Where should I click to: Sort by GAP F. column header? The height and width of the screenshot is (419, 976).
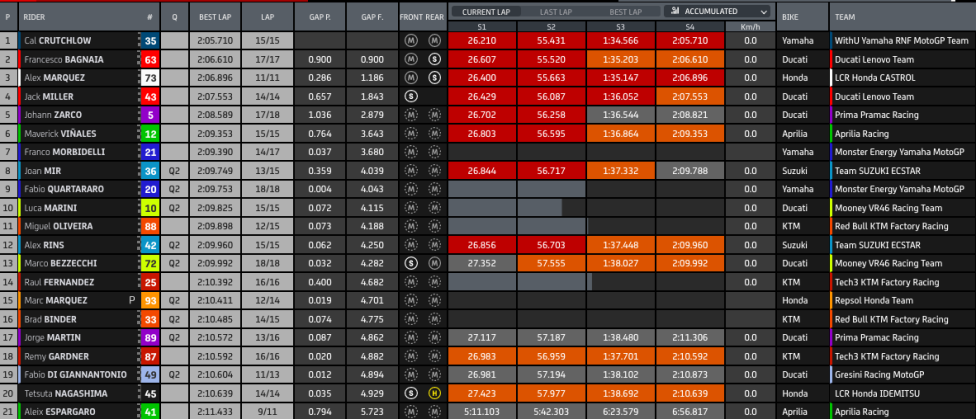tap(372, 17)
